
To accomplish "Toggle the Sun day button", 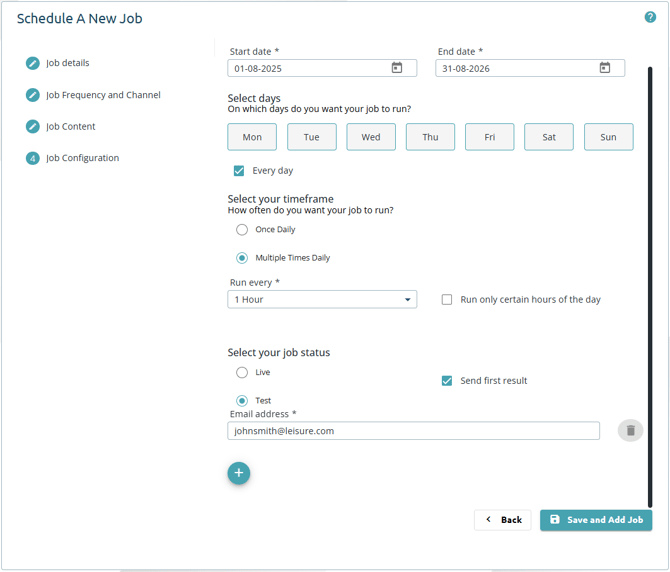I will tap(608, 137).
